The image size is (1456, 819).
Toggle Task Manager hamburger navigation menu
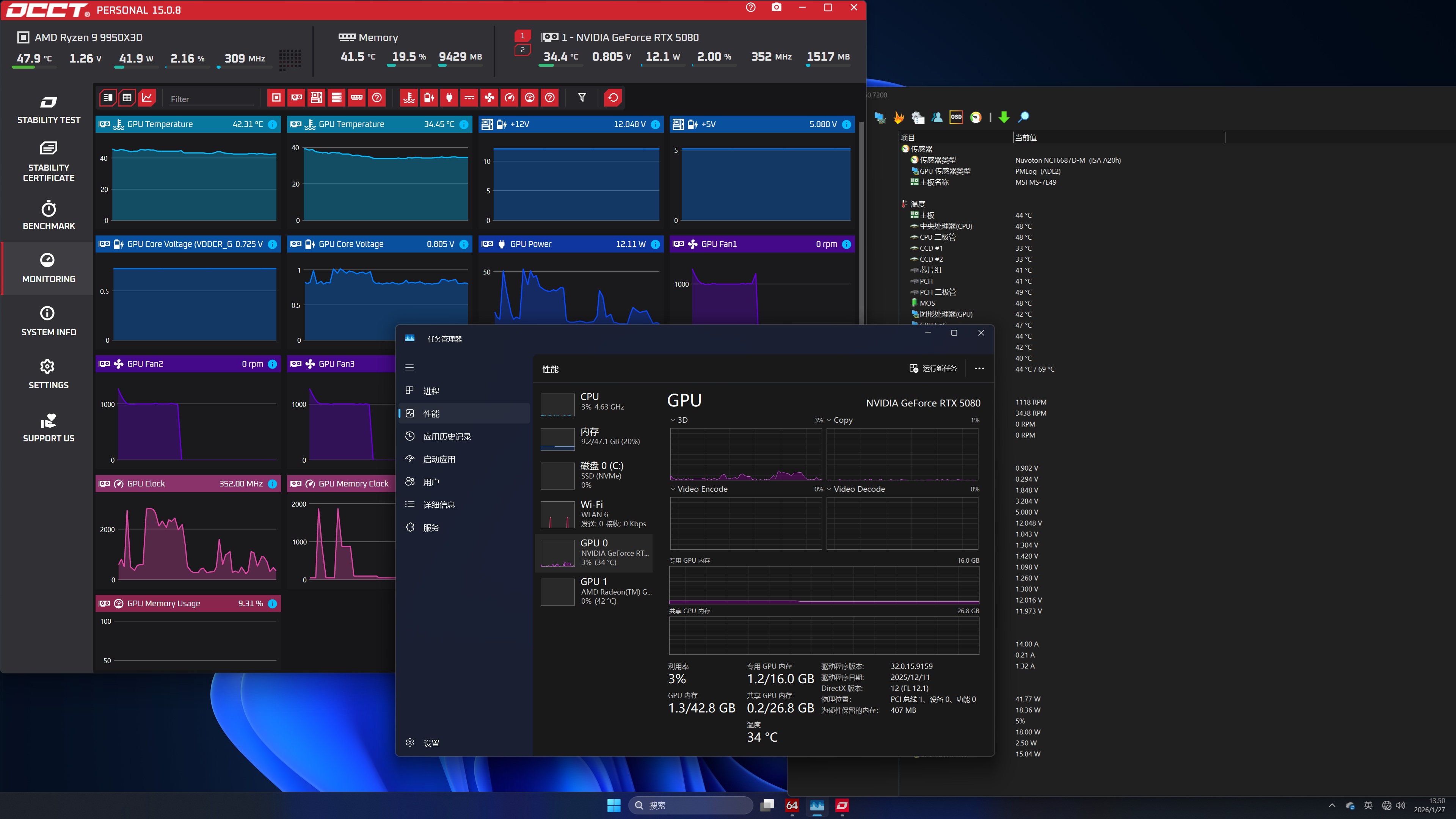[410, 367]
